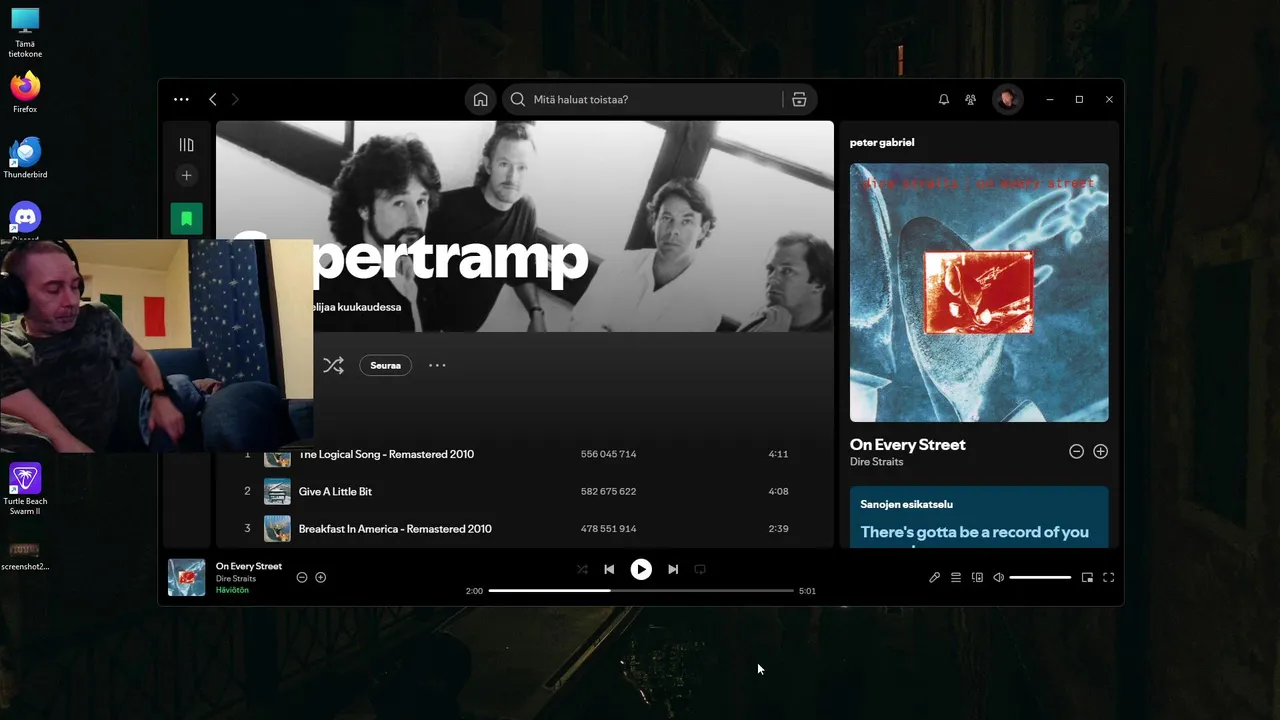The height and width of the screenshot is (720, 1280).
Task: Click Give A Little Bit album thumbnail
Action: click(277, 491)
